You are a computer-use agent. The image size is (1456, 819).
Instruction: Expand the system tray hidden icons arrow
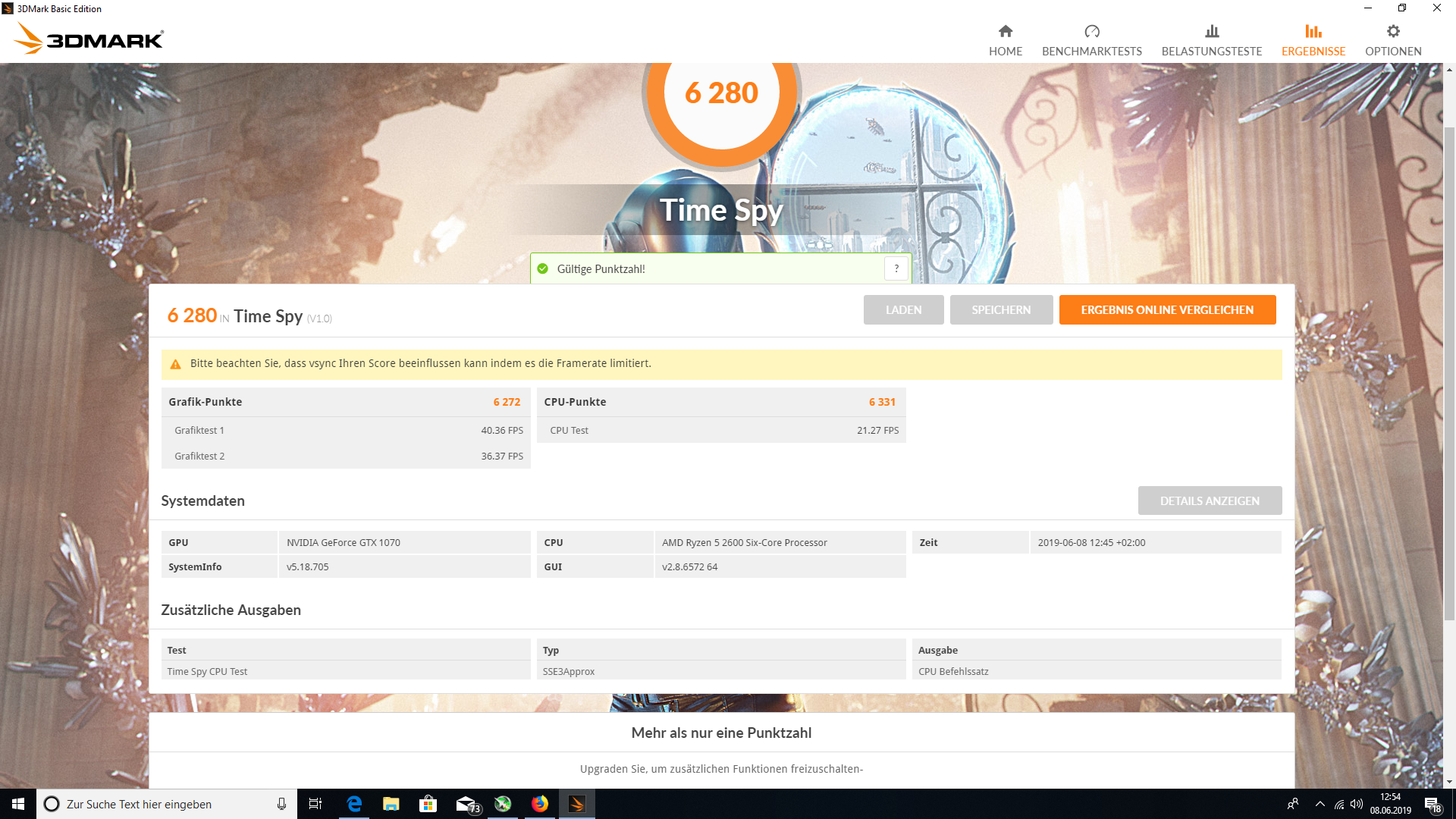tap(1320, 804)
